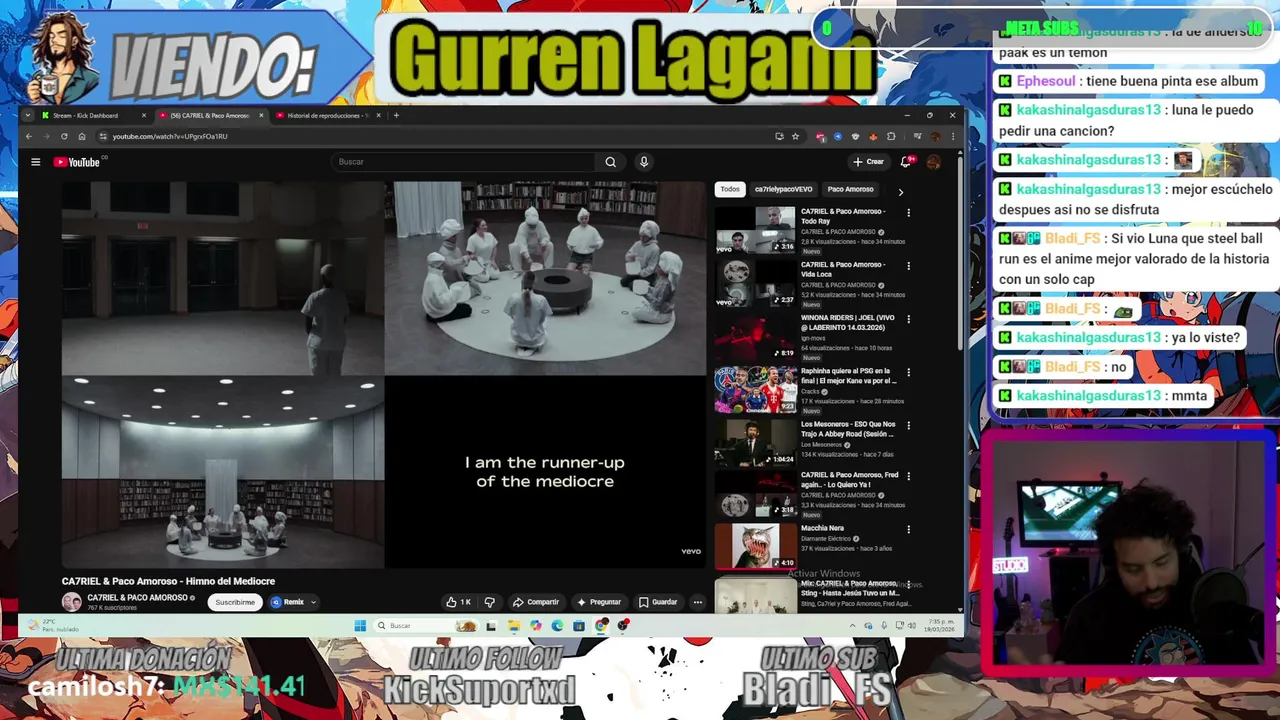Screen dimensions: 1280x720
Task: Click the browser address bar URL
Action: click(170, 136)
